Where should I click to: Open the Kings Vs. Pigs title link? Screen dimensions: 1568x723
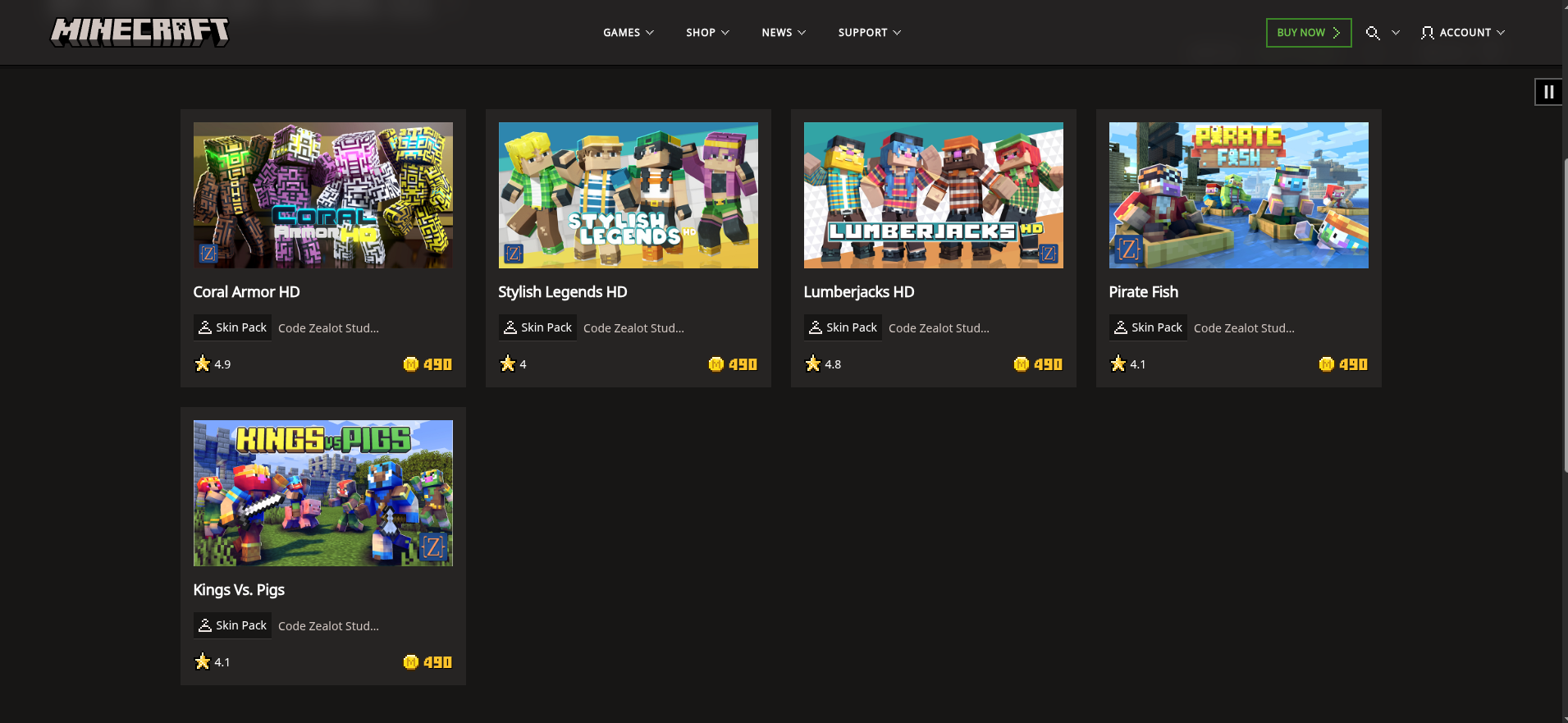[239, 590]
